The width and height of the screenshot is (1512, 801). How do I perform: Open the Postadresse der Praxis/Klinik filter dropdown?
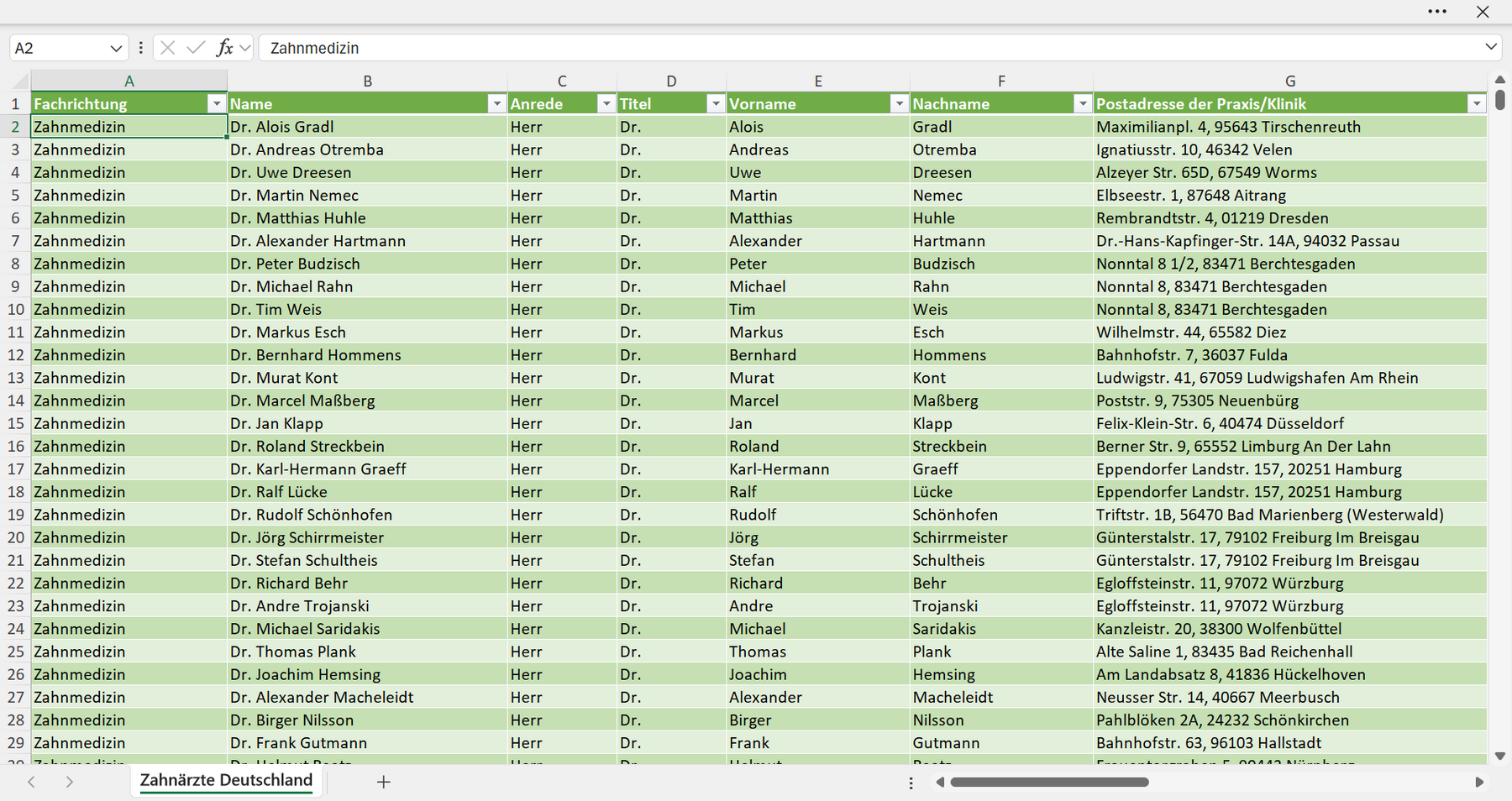pyautogui.click(x=1476, y=103)
